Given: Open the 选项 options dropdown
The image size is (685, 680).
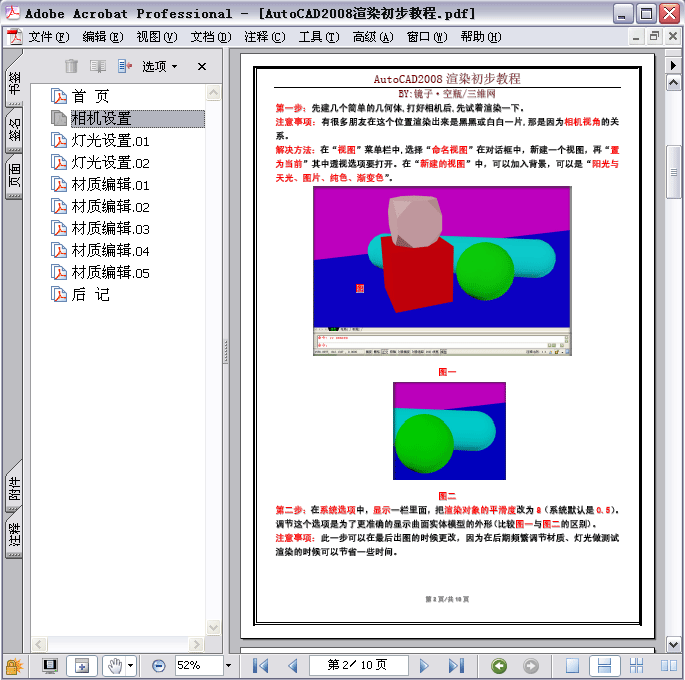Looking at the screenshot, I should [160, 66].
